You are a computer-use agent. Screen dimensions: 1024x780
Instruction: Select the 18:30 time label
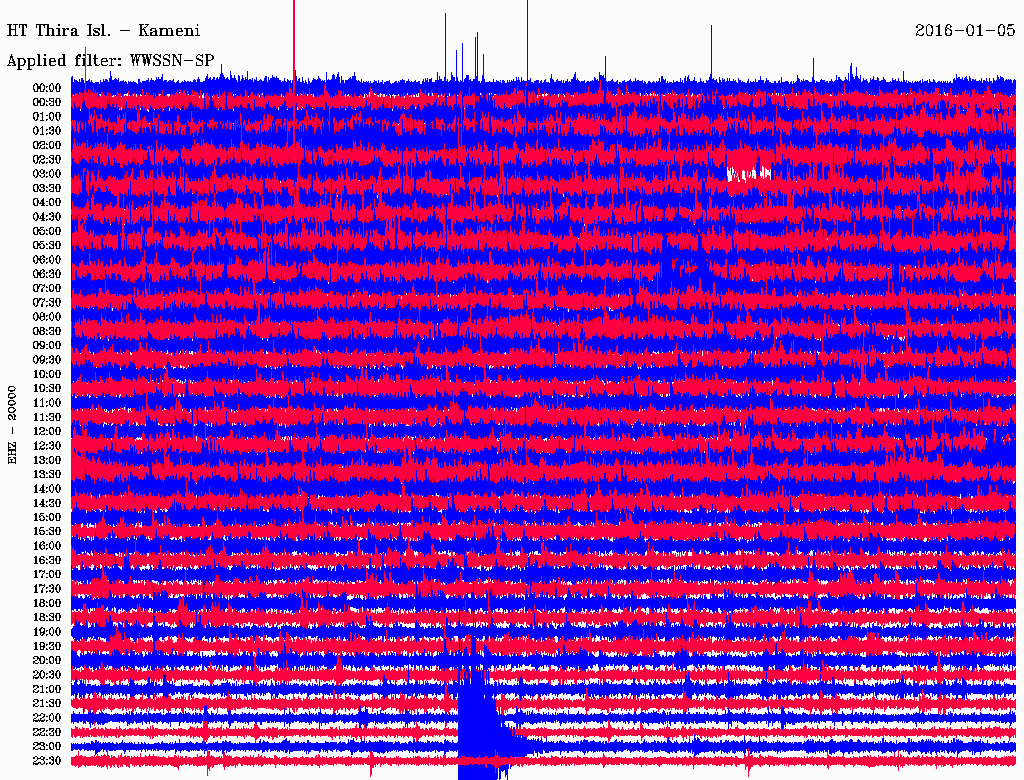tap(47, 617)
